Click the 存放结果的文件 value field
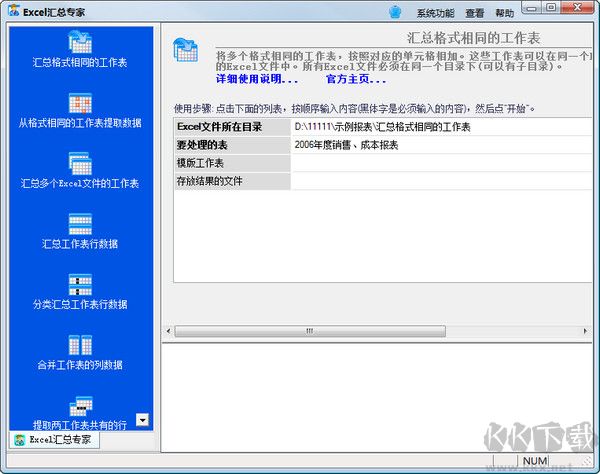The height and width of the screenshot is (474, 600). point(441,181)
